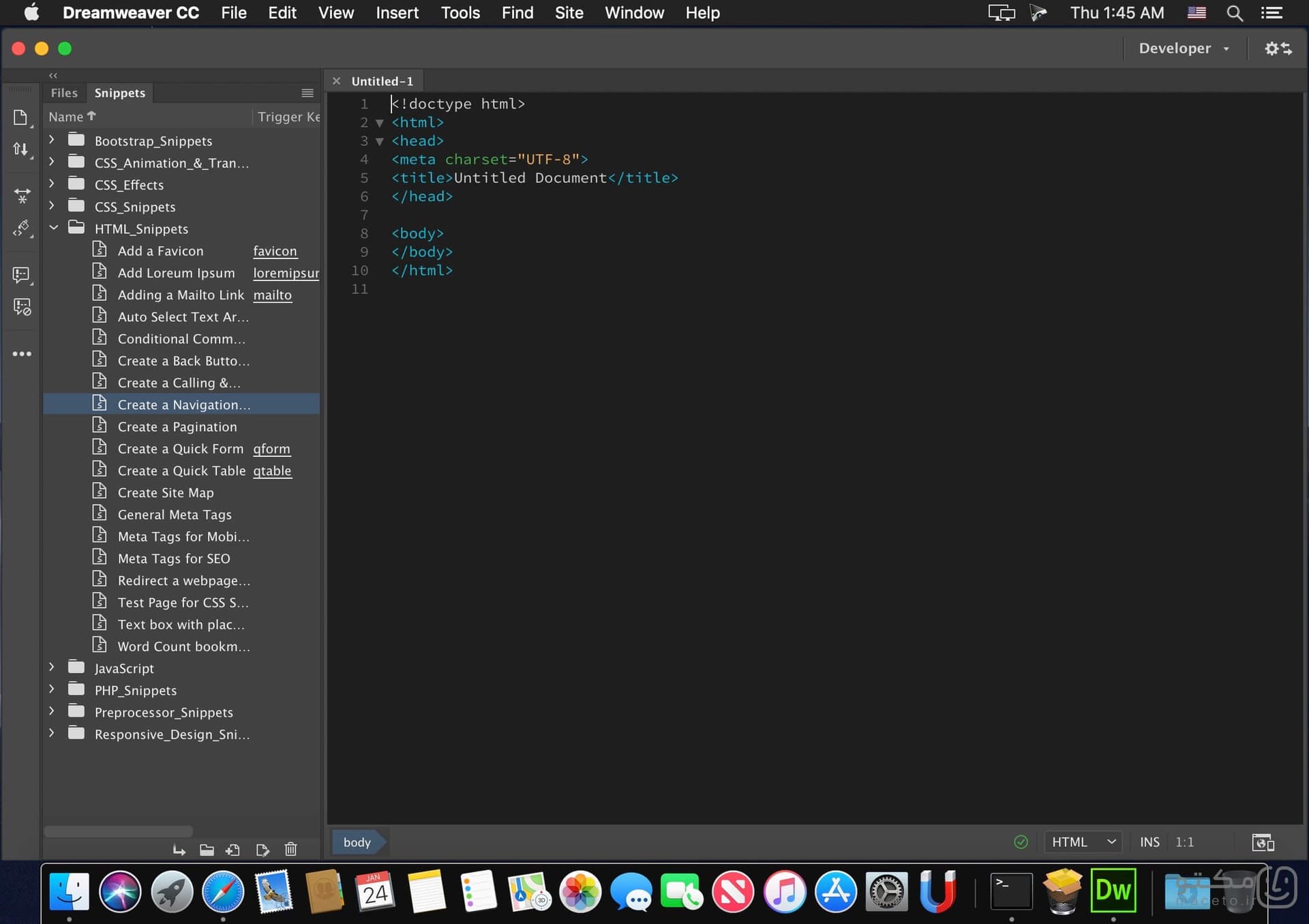Expand the Responsive_Design_Sni… folder
Screen dimensions: 1309x924
[x=52, y=733]
